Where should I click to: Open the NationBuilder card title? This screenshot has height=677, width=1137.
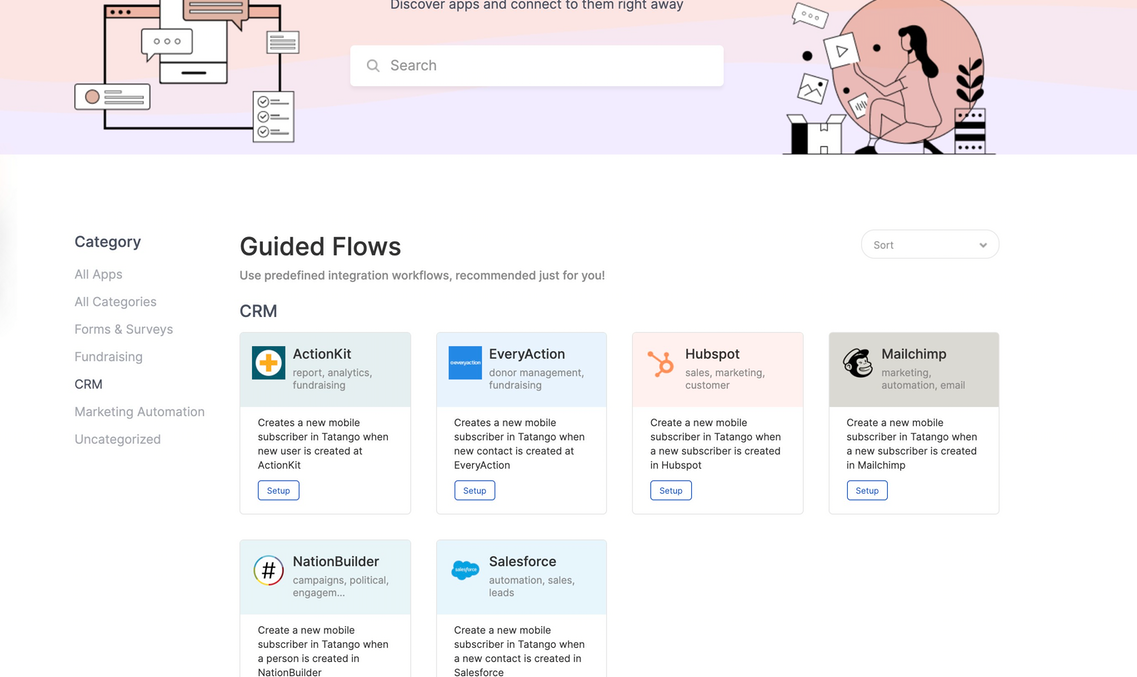click(336, 561)
